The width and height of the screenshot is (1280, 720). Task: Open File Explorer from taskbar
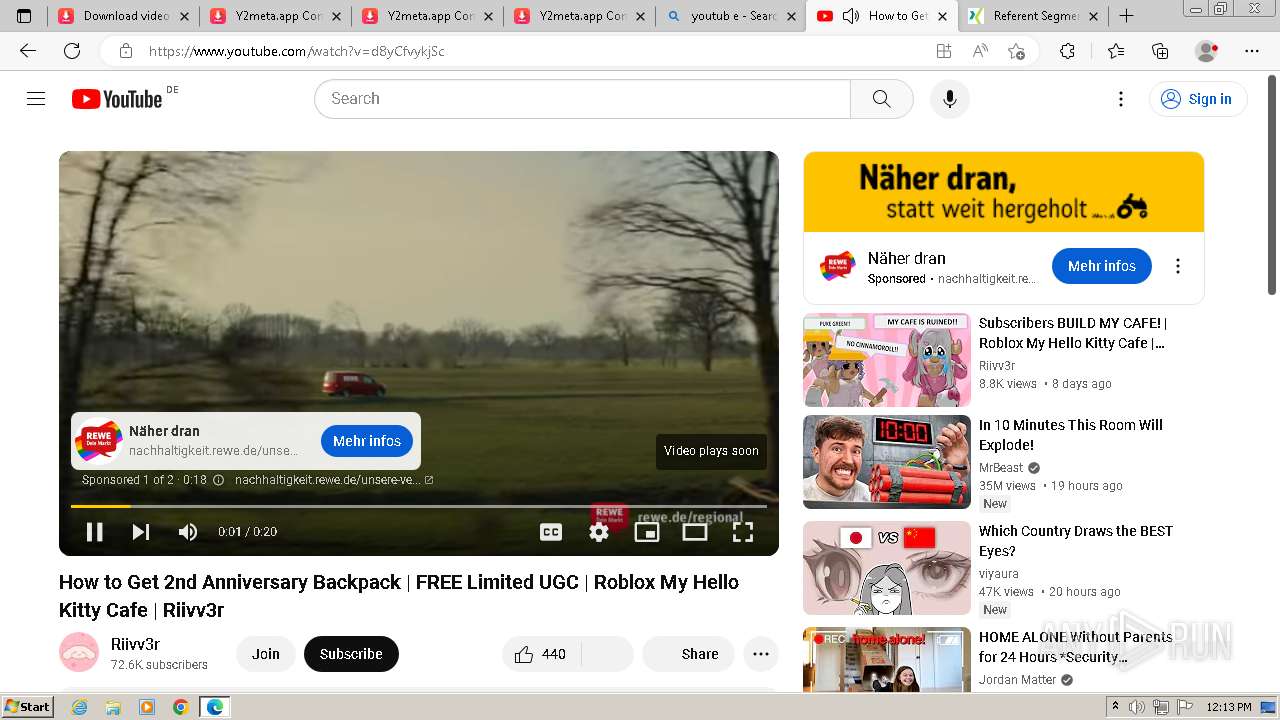pos(113,707)
